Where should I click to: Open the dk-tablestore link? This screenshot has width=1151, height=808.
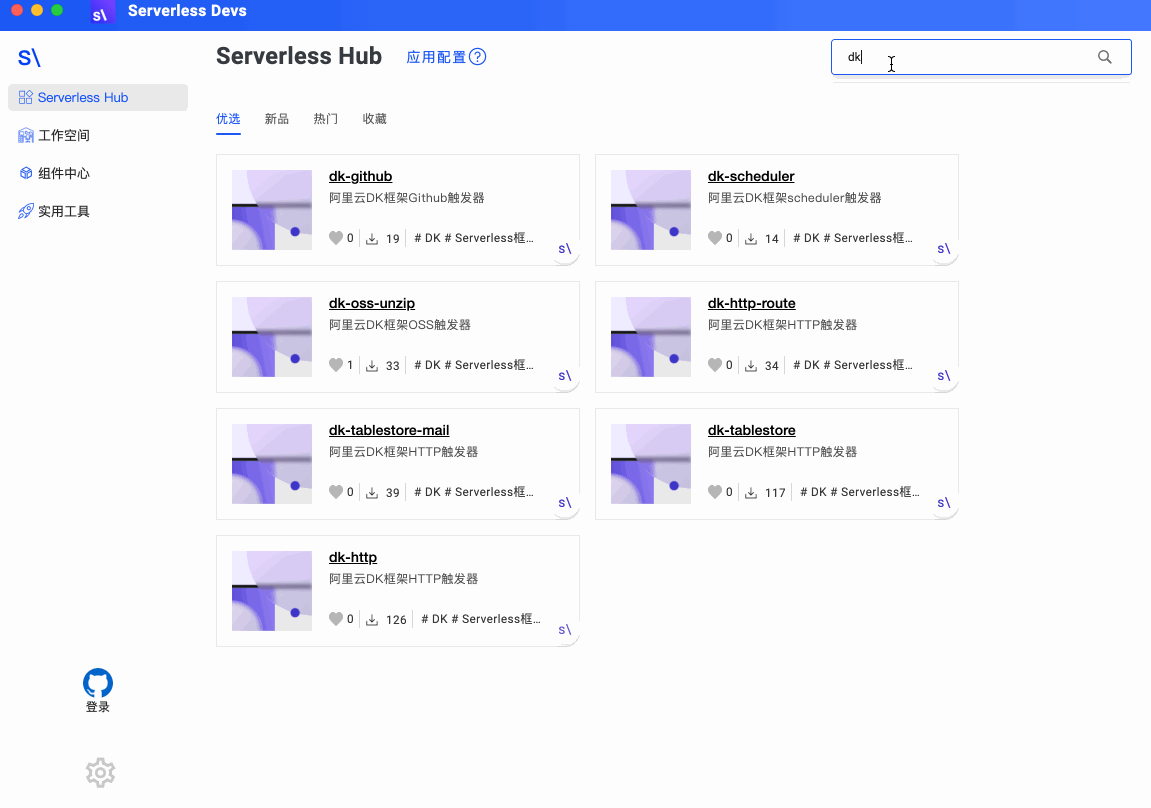point(752,430)
